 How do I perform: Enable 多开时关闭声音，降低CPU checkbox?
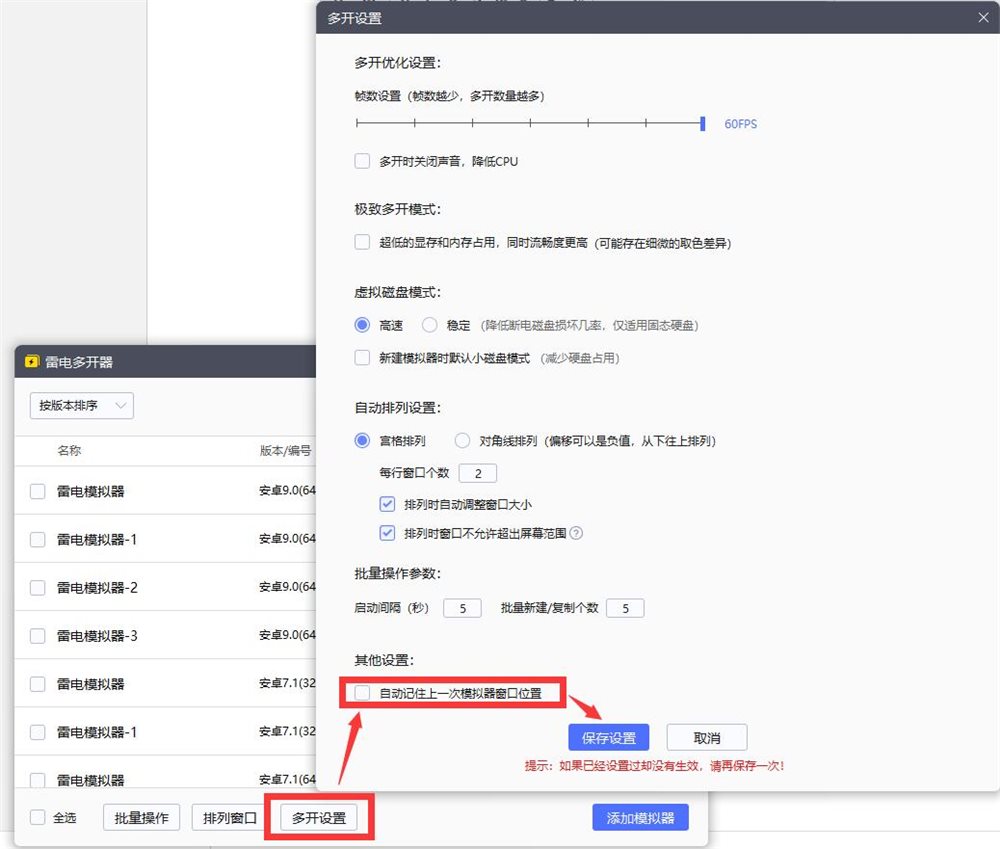coord(362,161)
